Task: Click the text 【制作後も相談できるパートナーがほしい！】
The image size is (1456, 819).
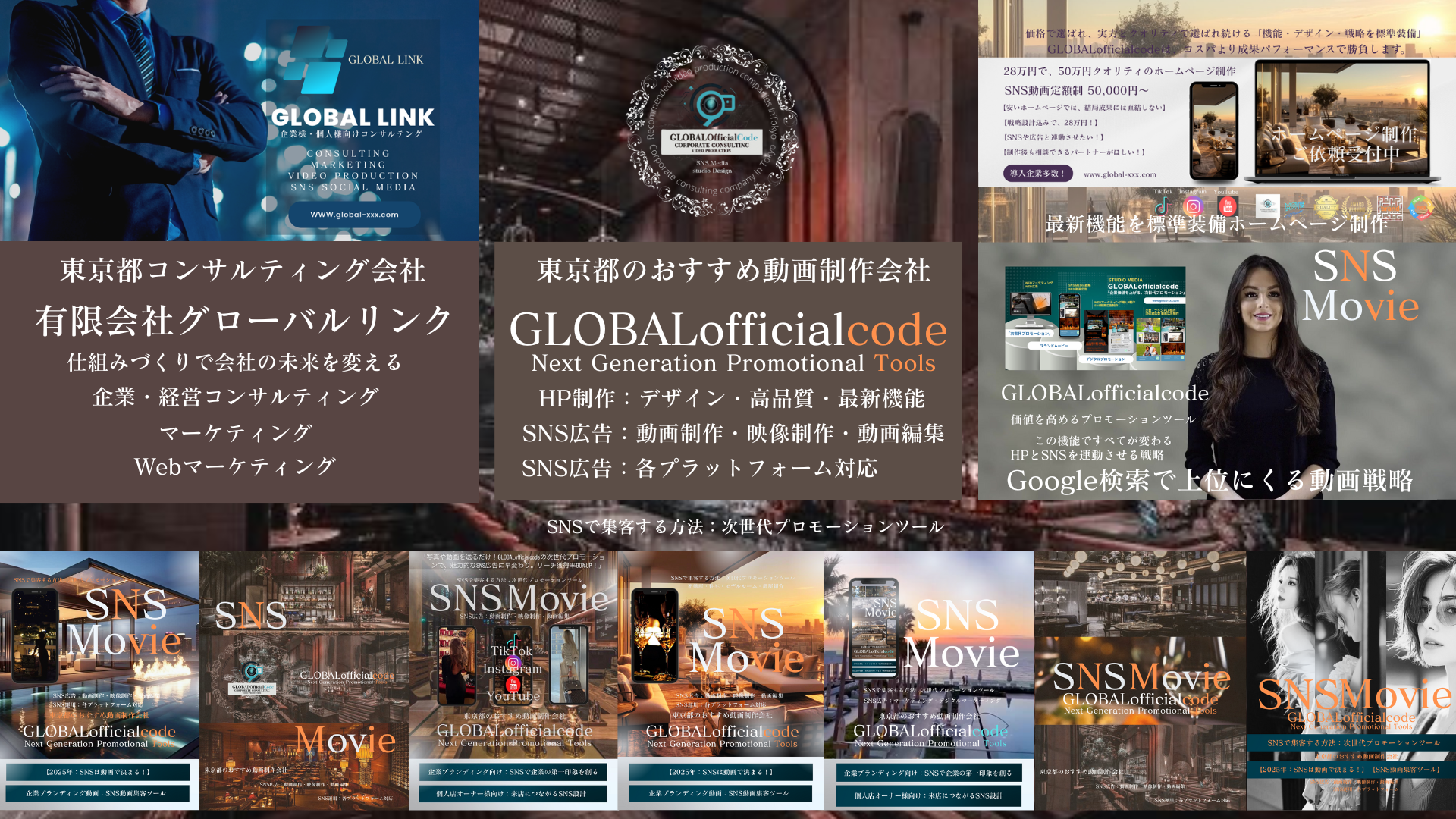Action: [1075, 152]
